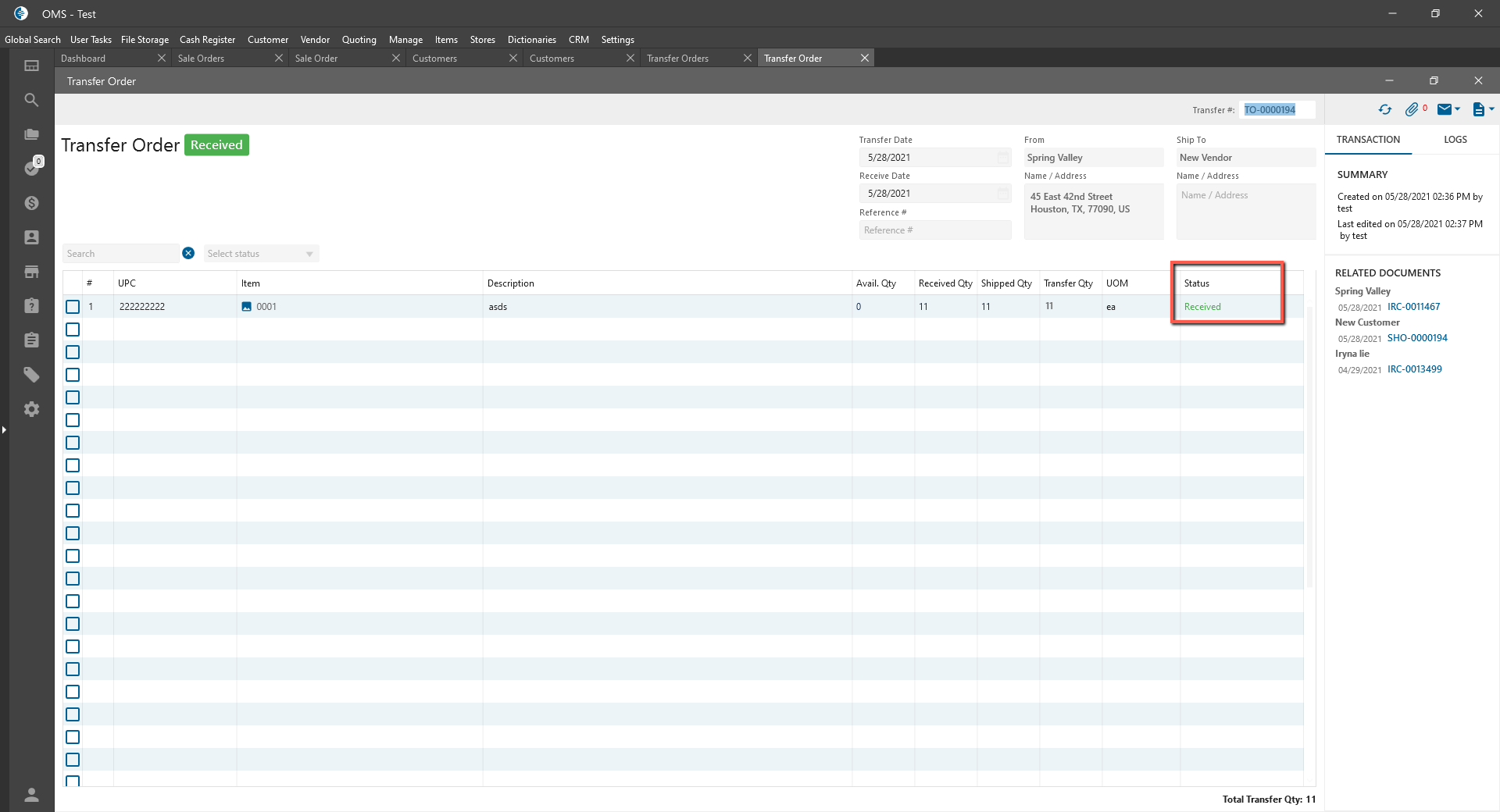Open related document IRC-0011467

[x=1414, y=307]
